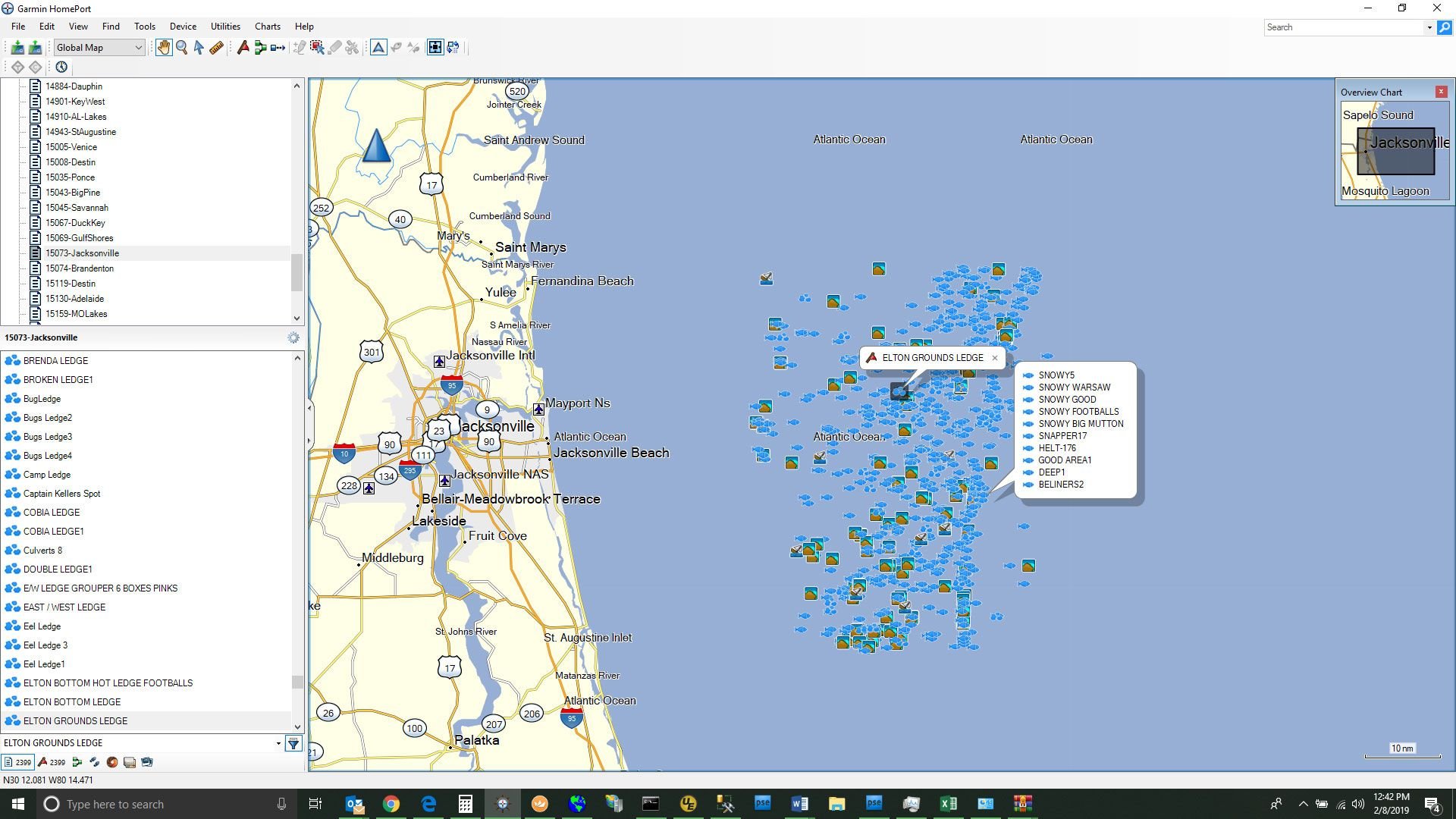Image resolution: width=1456 pixels, height=819 pixels.
Task: Open the Find menu
Action: pyautogui.click(x=111, y=27)
